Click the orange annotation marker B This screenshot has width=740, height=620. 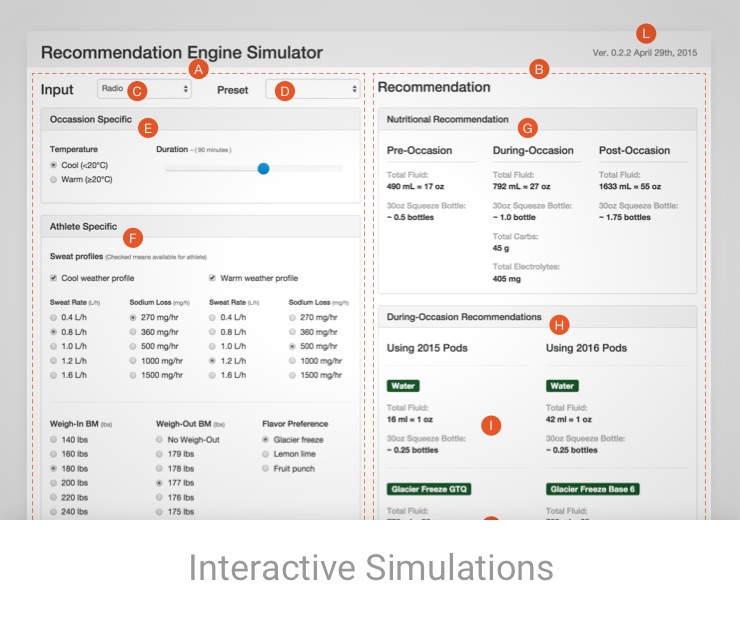(x=539, y=70)
